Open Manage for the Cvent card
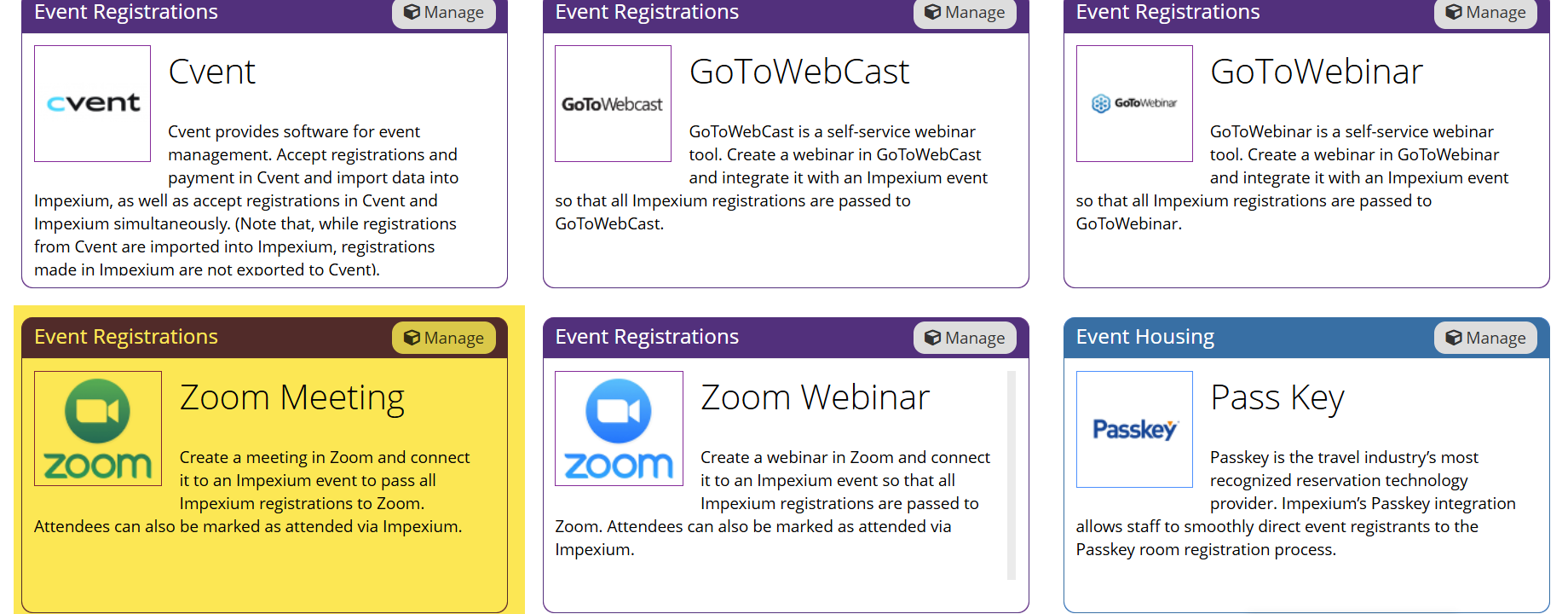Image resolution: width=1568 pixels, height=614 pixels. [x=444, y=13]
